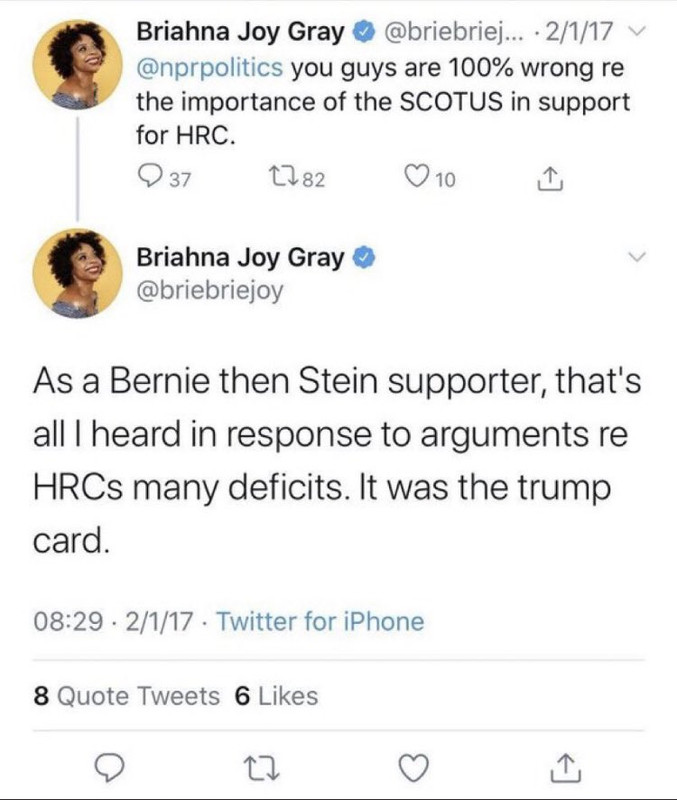View the 6 Likes list
The width and height of the screenshot is (677, 800).
(x=277, y=696)
